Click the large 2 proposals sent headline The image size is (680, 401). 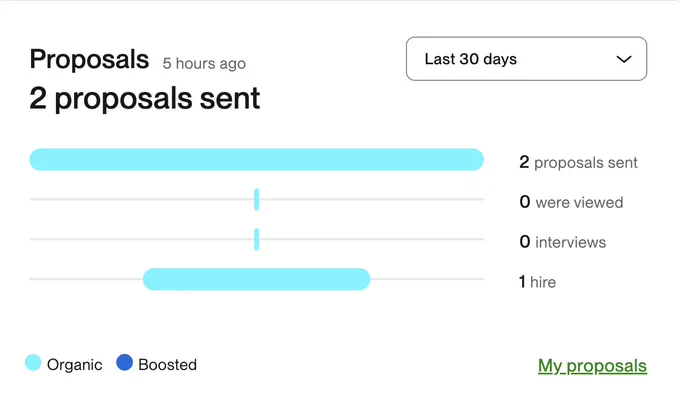[144, 98]
